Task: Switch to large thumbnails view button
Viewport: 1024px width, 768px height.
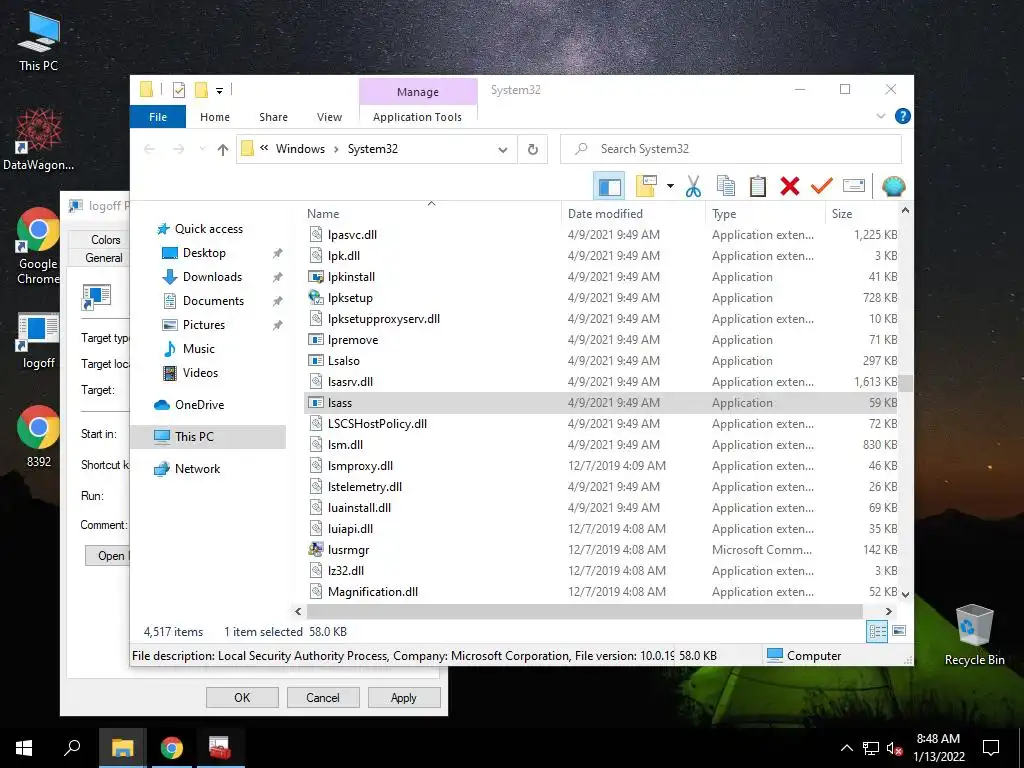Action: pos(899,631)
